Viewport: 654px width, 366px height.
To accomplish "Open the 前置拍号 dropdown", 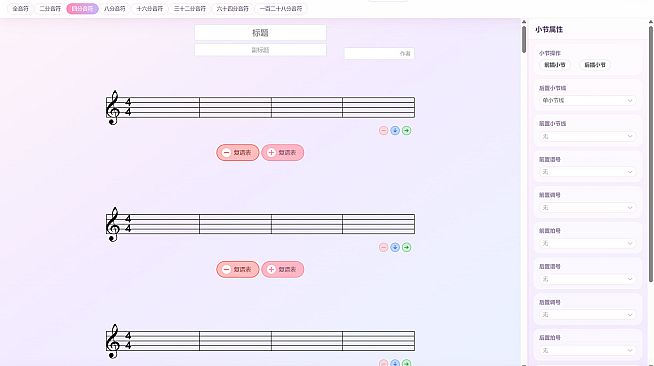I will pyautogui.click(x=587, y=243).
